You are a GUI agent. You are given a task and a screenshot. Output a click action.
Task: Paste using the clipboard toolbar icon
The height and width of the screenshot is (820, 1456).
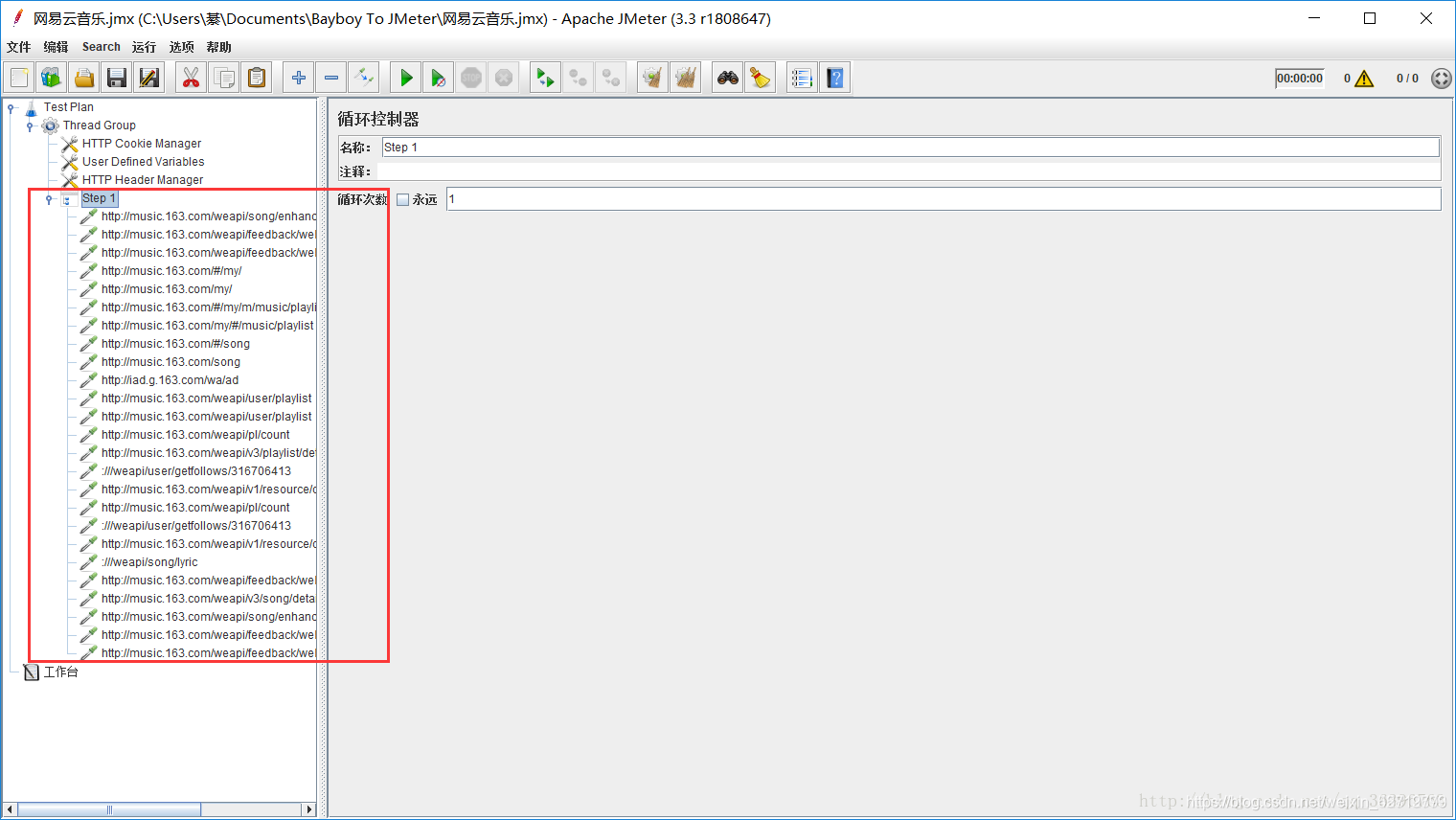click(257, 78)
